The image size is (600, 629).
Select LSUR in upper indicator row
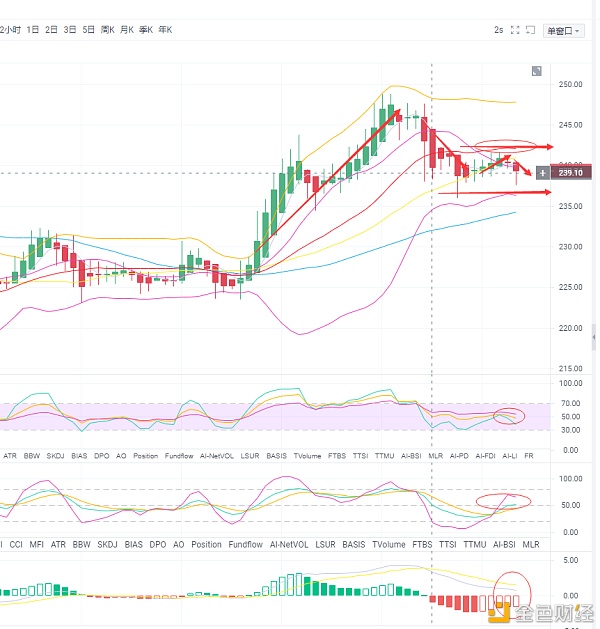(x=250, y=456)
